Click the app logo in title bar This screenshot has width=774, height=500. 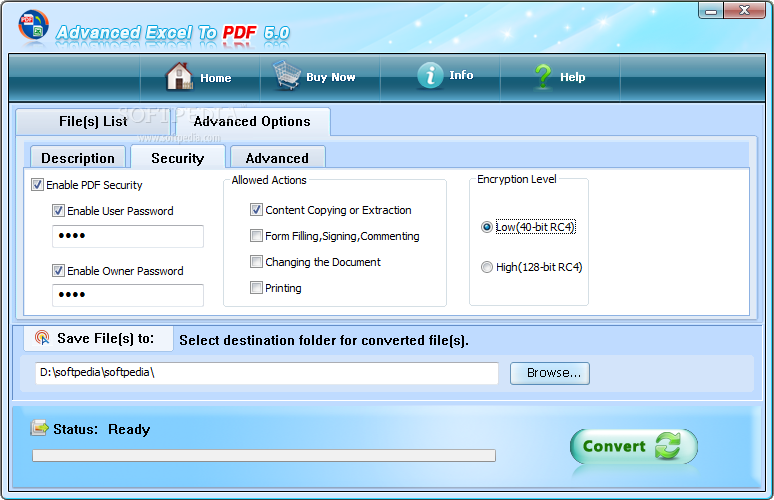click(x=34, y=25)
